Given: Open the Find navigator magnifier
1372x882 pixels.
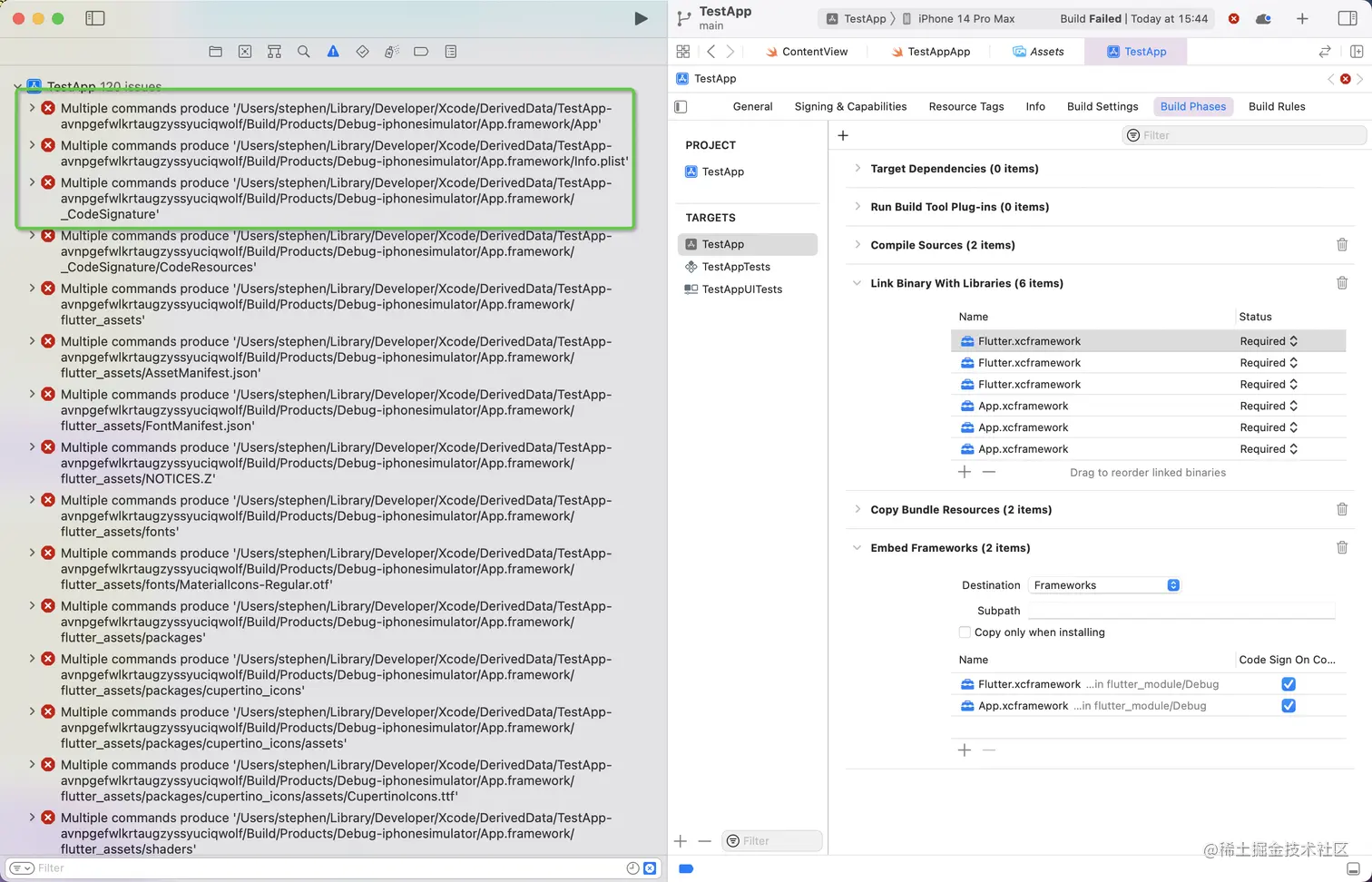Looking at the screenshot, I should pos(304,52).
